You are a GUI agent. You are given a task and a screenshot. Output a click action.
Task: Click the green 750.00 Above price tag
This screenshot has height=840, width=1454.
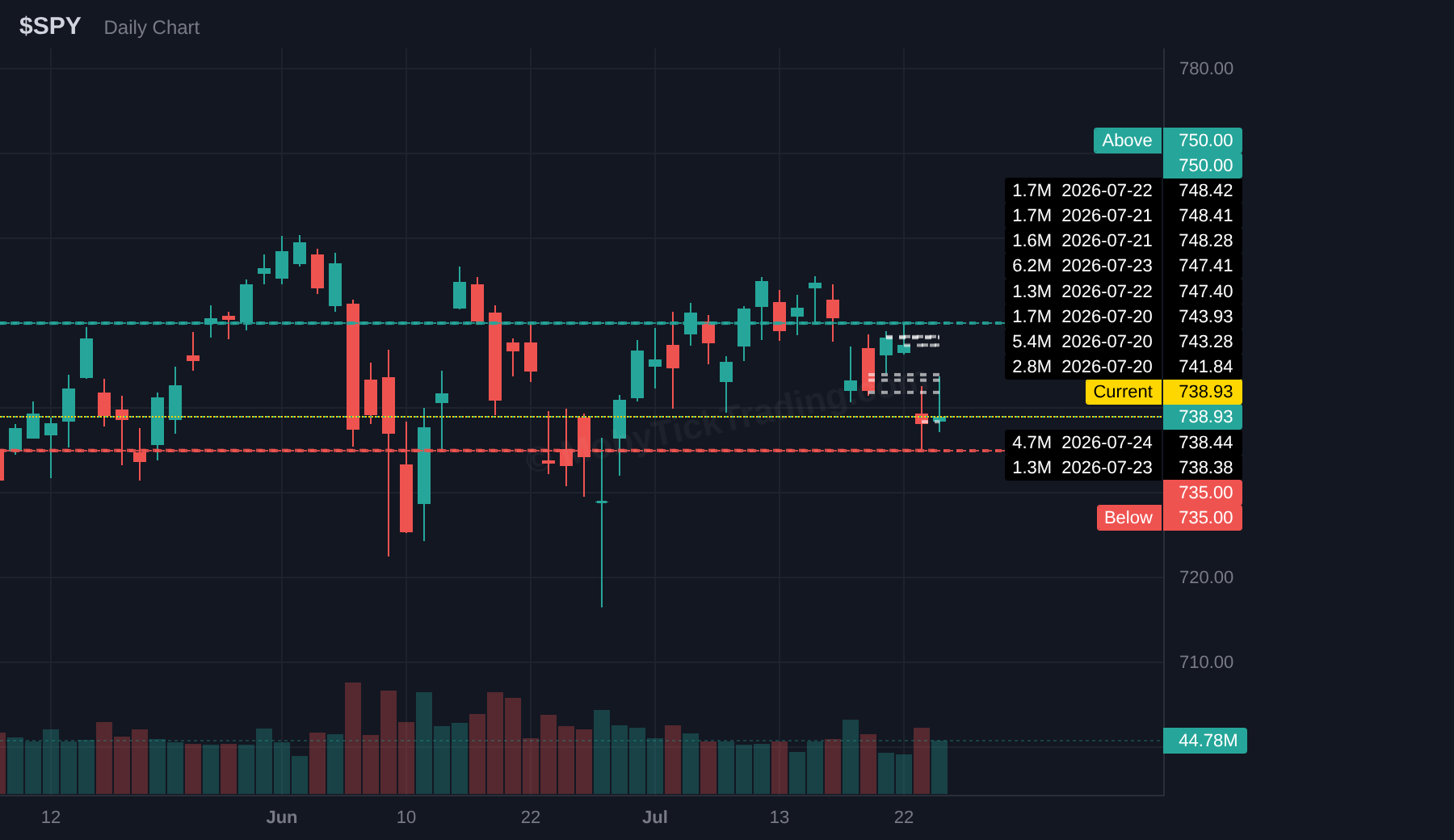pos(1203,141)
